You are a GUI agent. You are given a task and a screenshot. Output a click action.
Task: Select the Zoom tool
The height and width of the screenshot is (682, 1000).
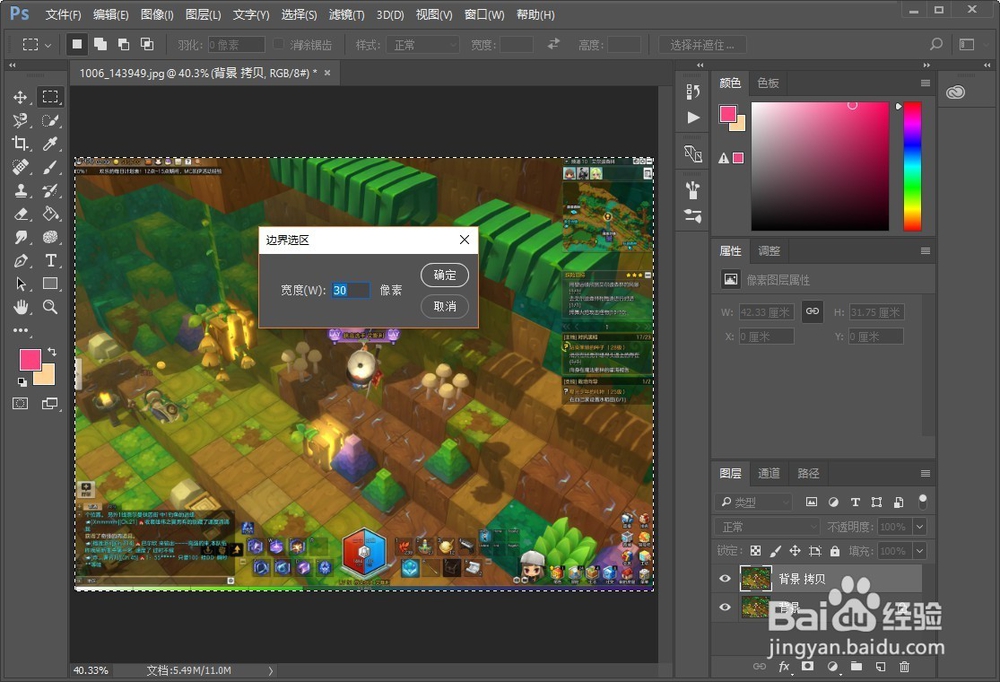click(x=50, y=307)
